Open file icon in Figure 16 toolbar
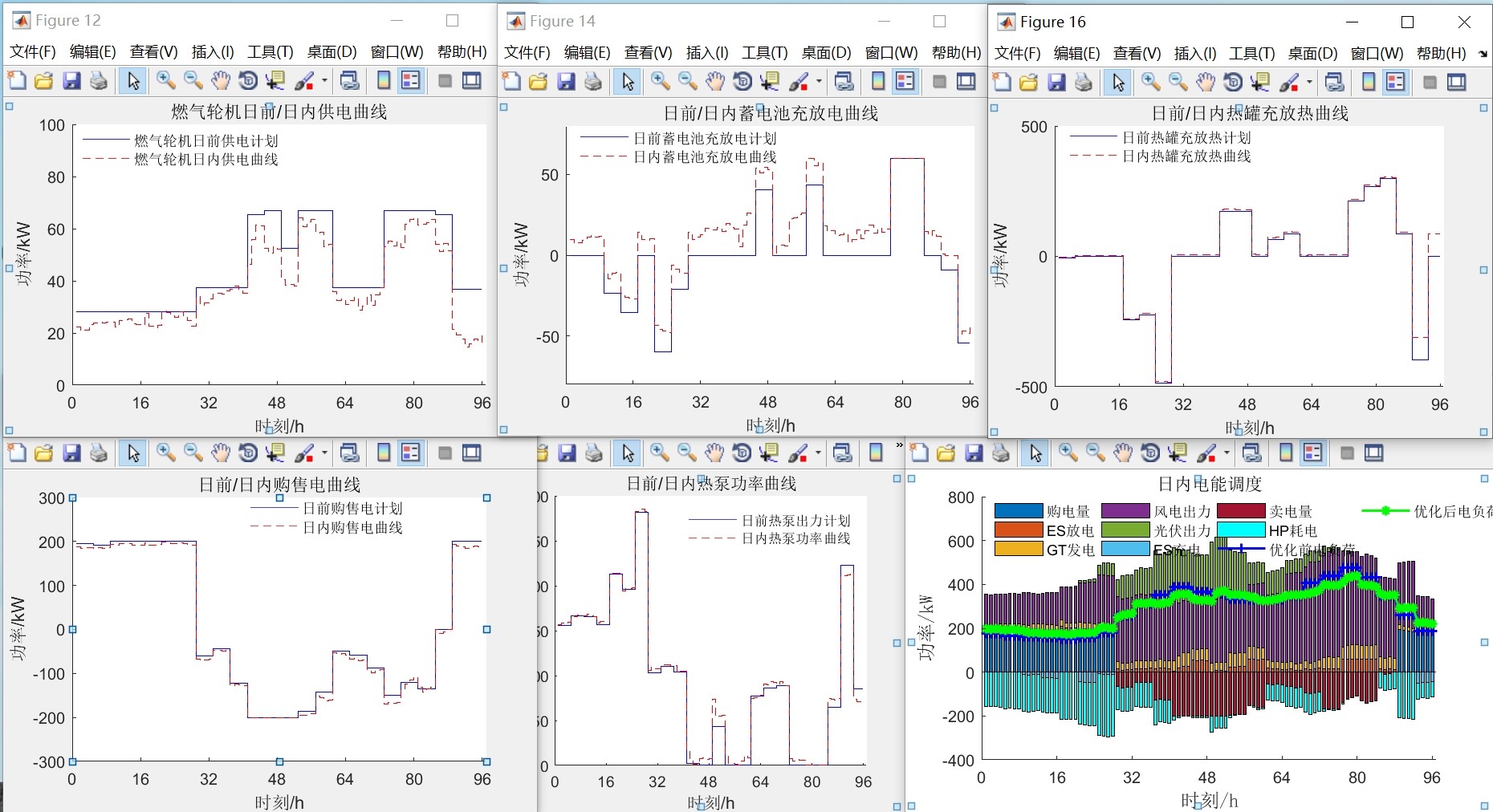The image size is (1493, 812). [x=1029, y=82]
